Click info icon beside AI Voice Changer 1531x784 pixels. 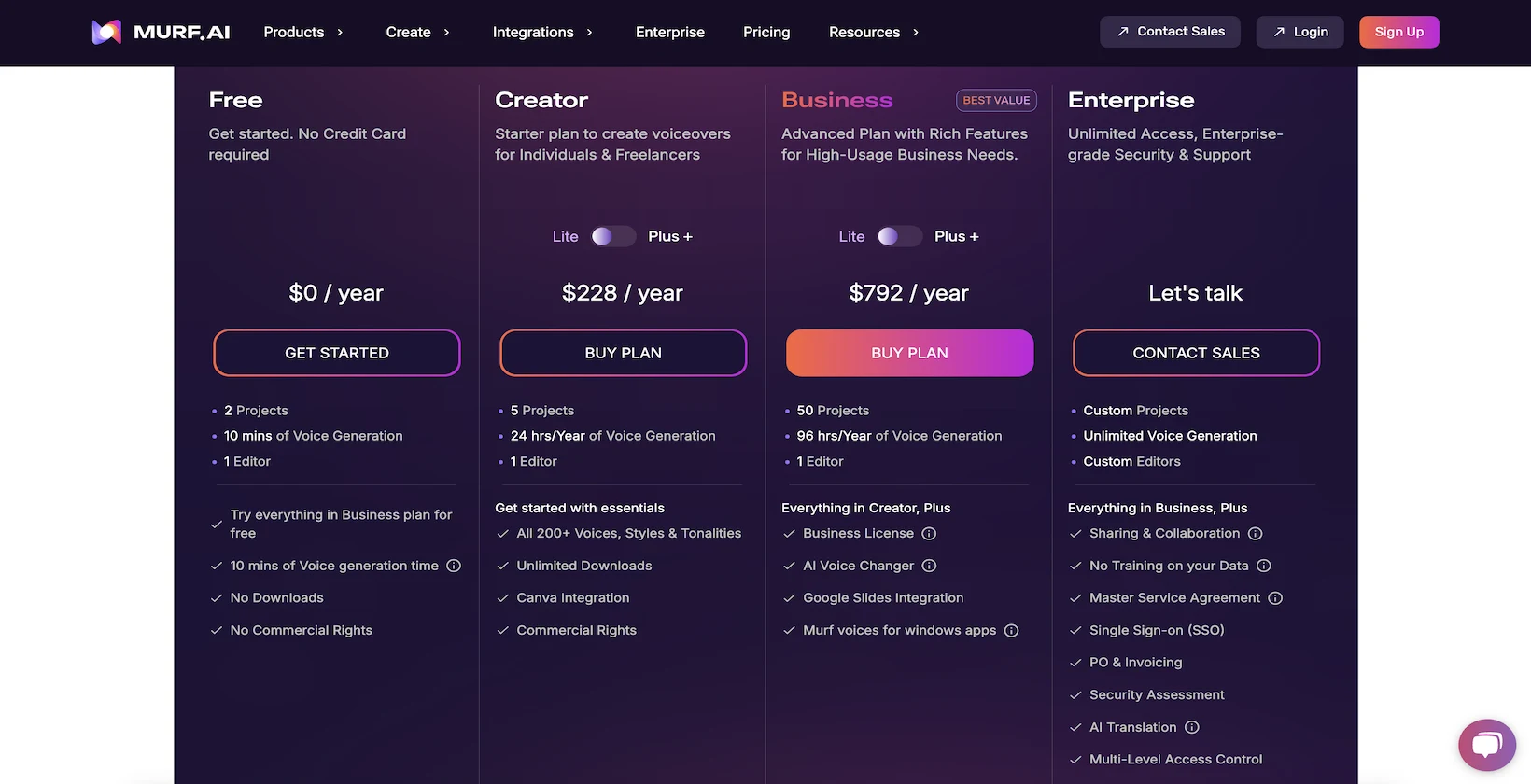929,566
